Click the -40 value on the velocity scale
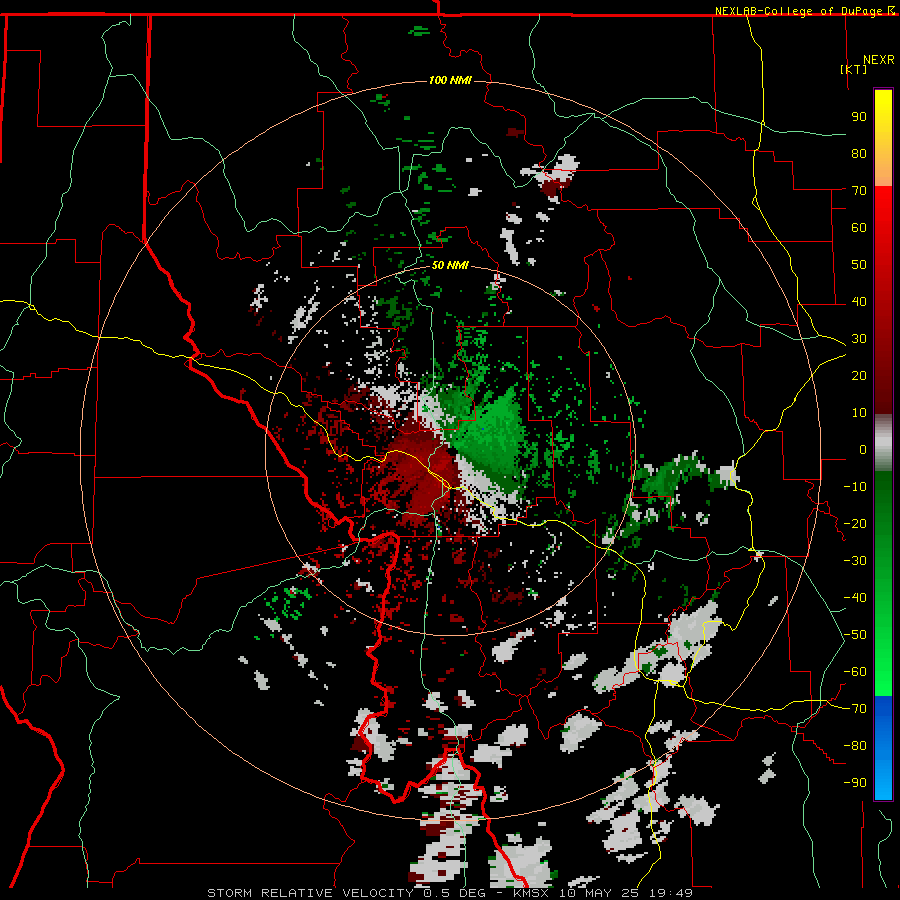The width and height of the screenshot is (900, 900). (855, 598)
